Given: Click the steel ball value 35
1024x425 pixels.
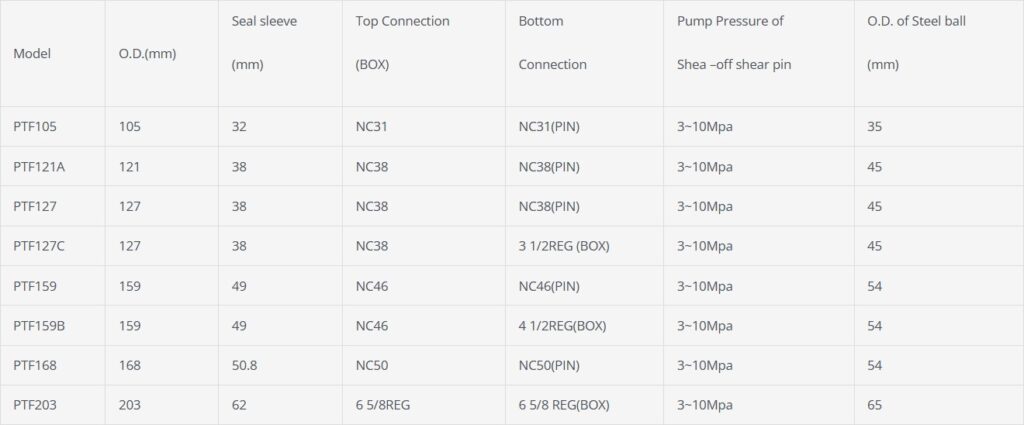Looking at the screenshot, I should pos(875,127).
